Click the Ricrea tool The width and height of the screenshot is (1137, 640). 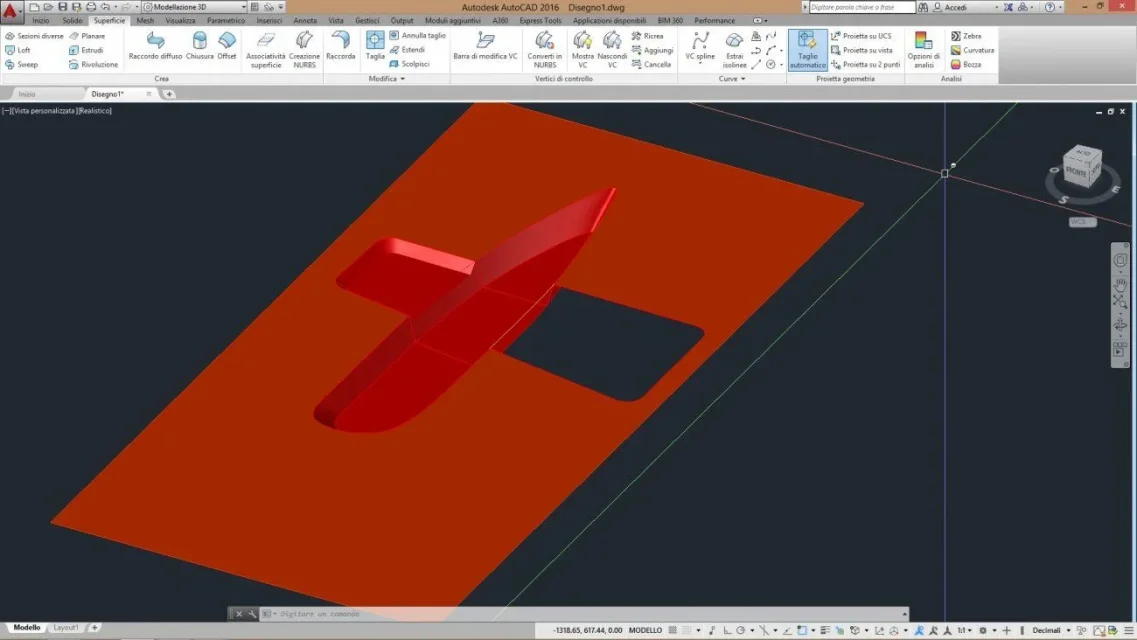pyautogui.click(x=647, y=36)
